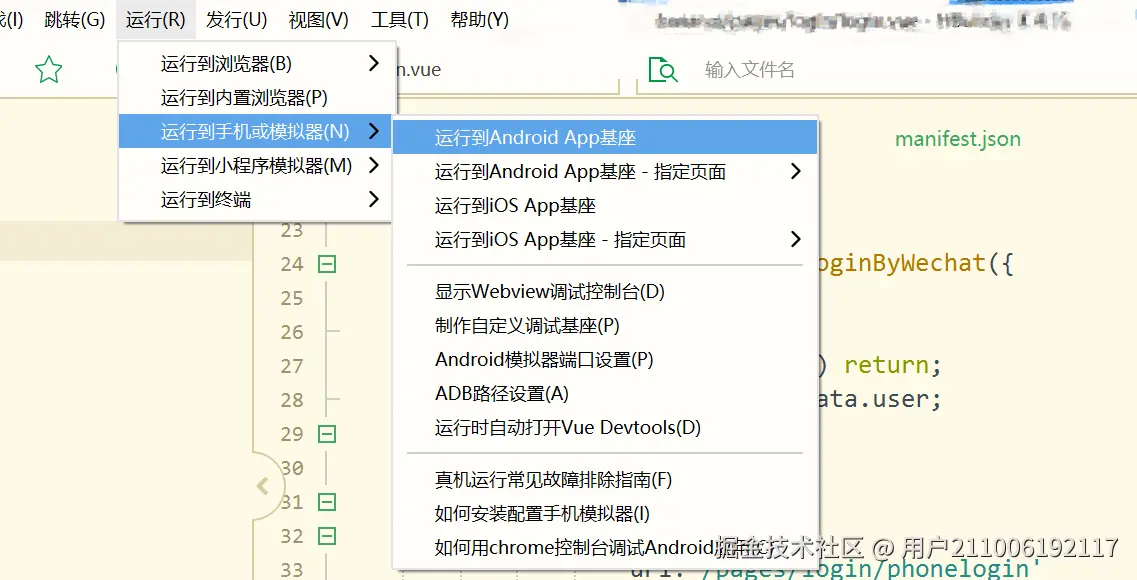The width and height of the screenshot is (1137, 580).
Task: Open the 视图(V) menu
Action: coord(318,20)
